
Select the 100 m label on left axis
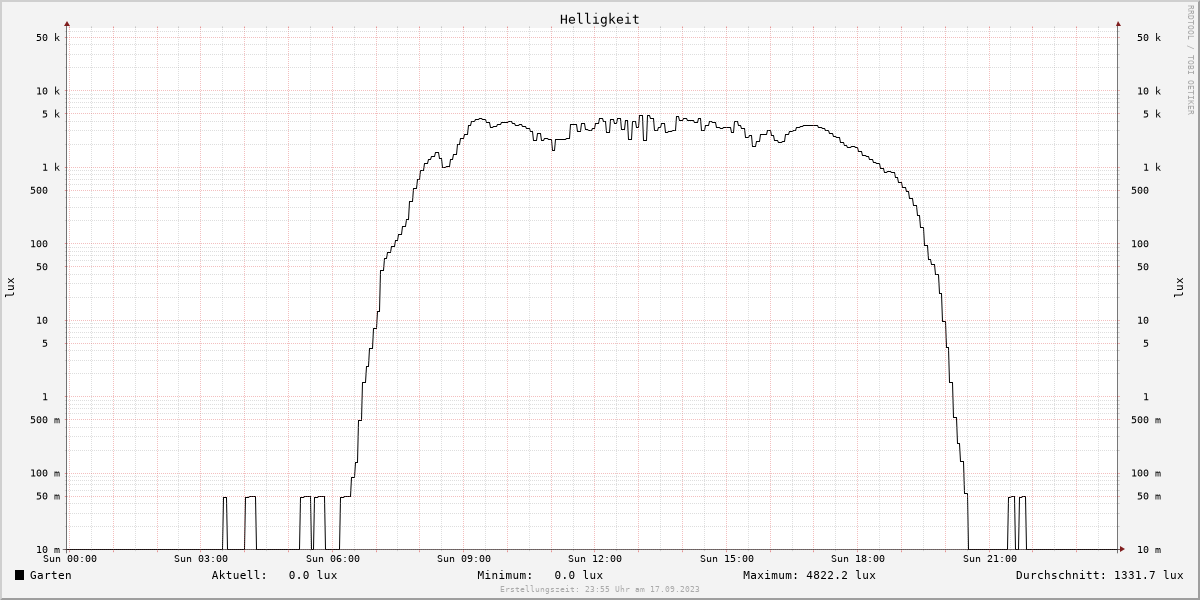pos(45,473)
